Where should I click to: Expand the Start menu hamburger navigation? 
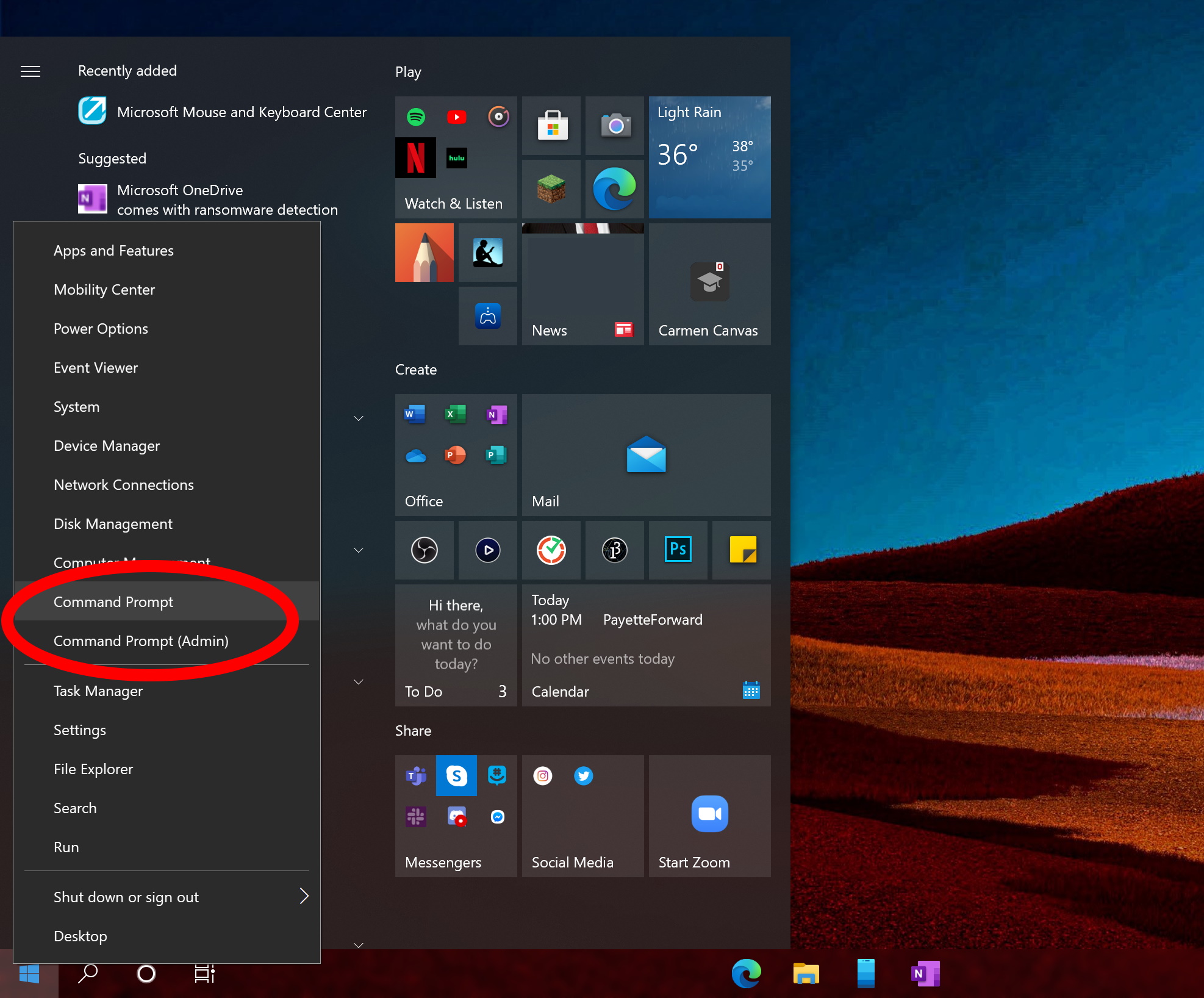(x=30, y=71)
